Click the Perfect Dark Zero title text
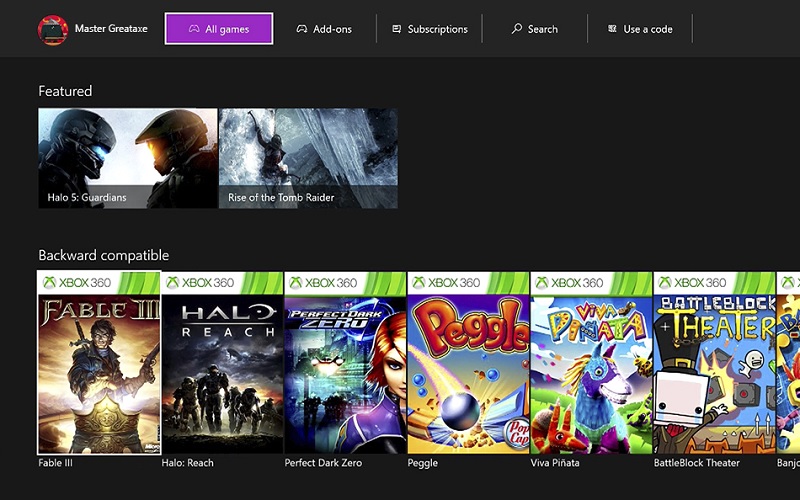 pos(323,463)
